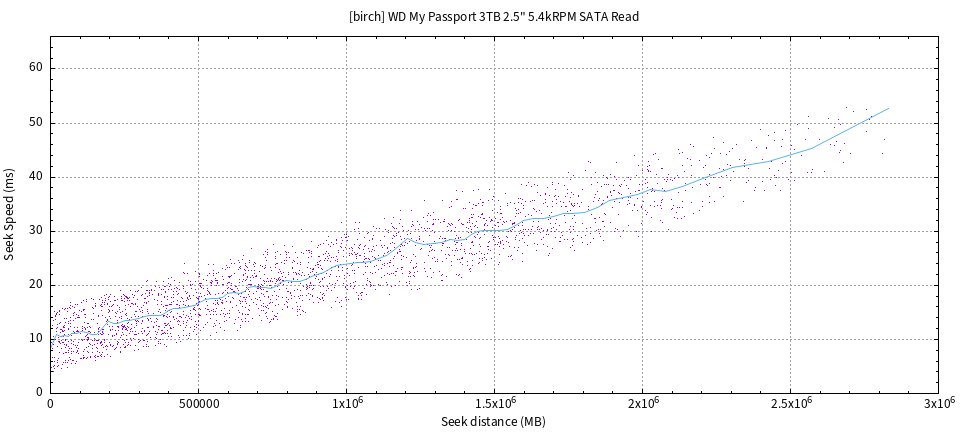Image resolution: width=960 pixels, height=432 pixels.
Task: Click the 0 tick label on x-axis
Action: pos(50,405)
